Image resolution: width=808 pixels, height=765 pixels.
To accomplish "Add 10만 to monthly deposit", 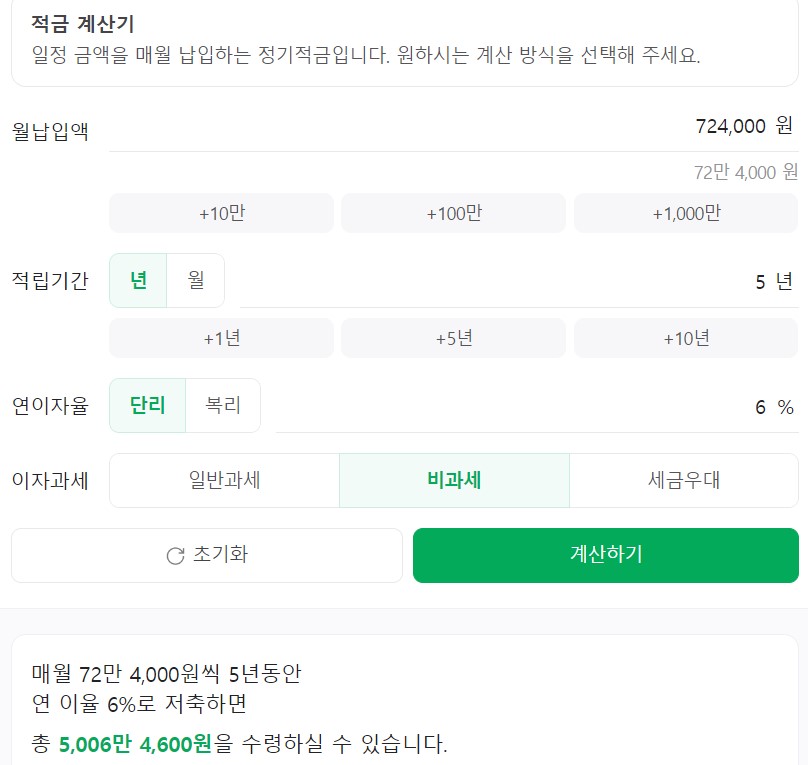I will click(x=221, y=213).
